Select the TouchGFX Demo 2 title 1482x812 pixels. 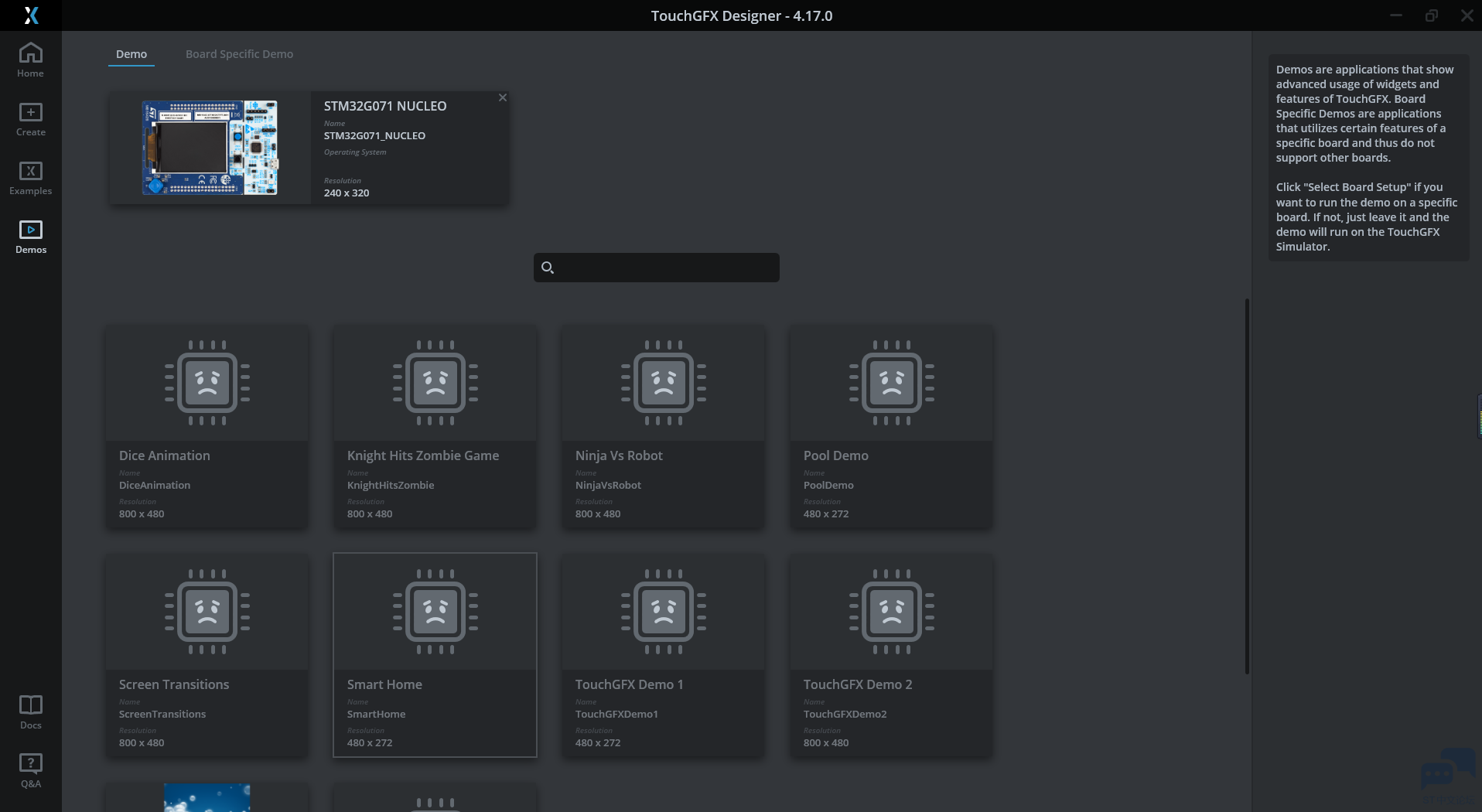858,684
